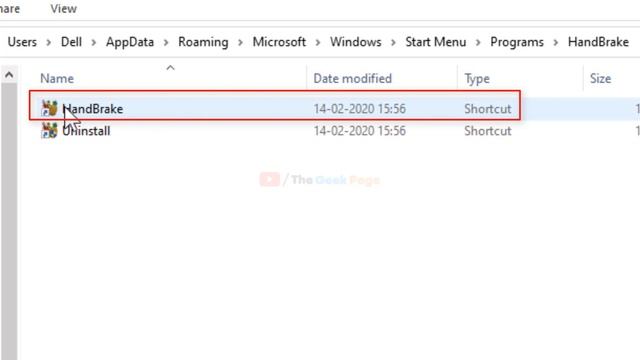Sort by the Size column header
Screen dimensions: 640x360
[x=600, y=78]
